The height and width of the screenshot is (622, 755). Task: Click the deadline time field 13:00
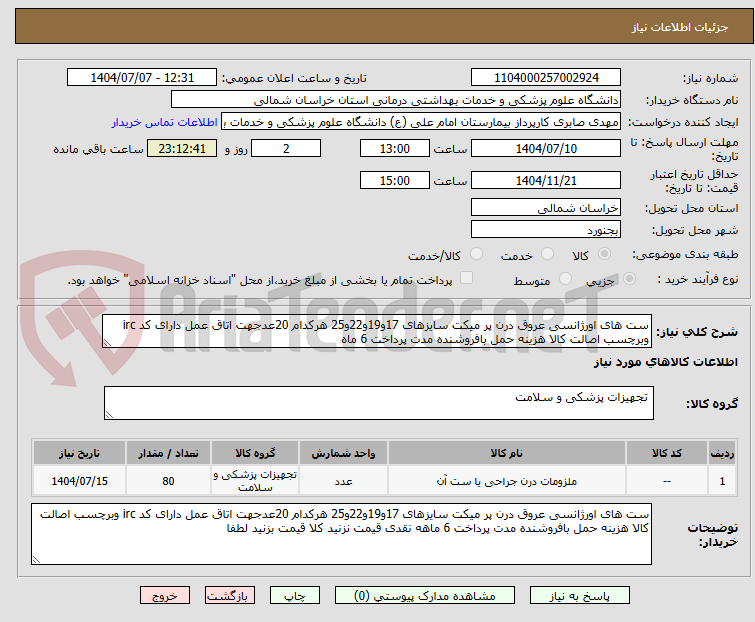(x=395, y=148)
